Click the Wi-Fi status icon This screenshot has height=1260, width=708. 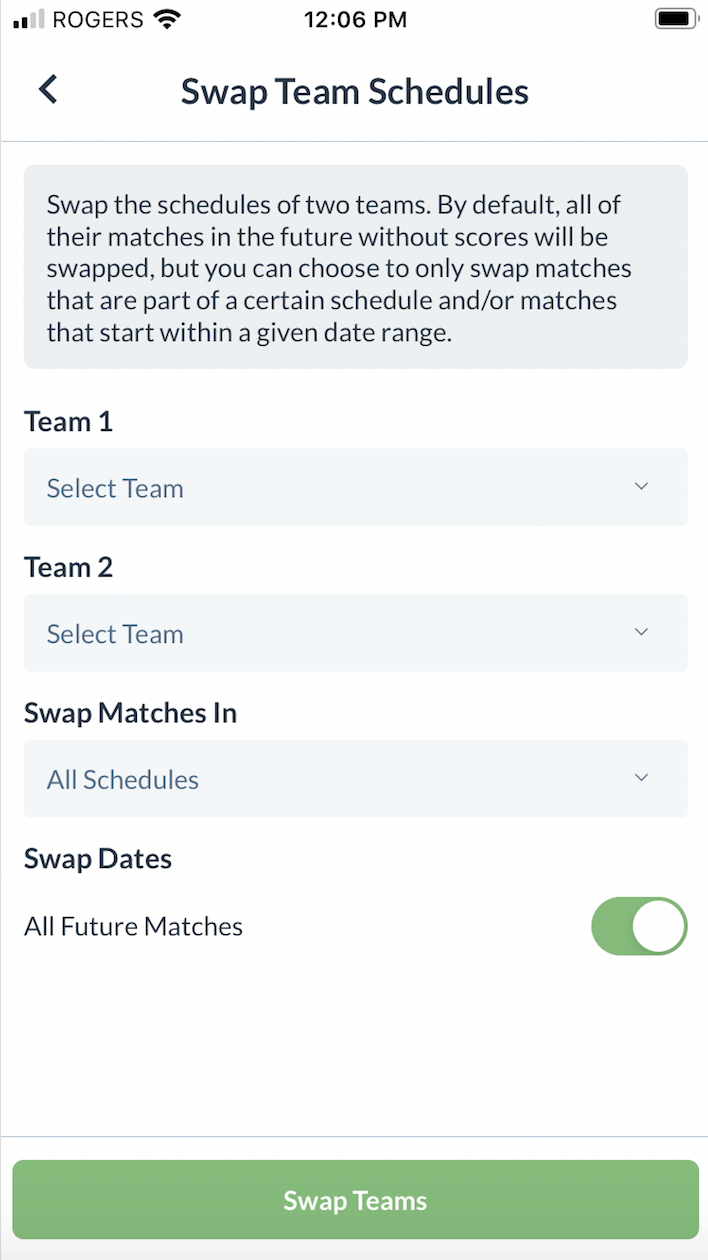coord(167,19)
